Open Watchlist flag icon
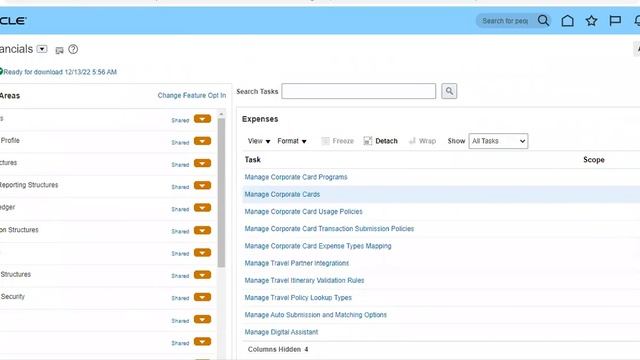The width and height of the screenshot is (640, 360). point(615,20)
